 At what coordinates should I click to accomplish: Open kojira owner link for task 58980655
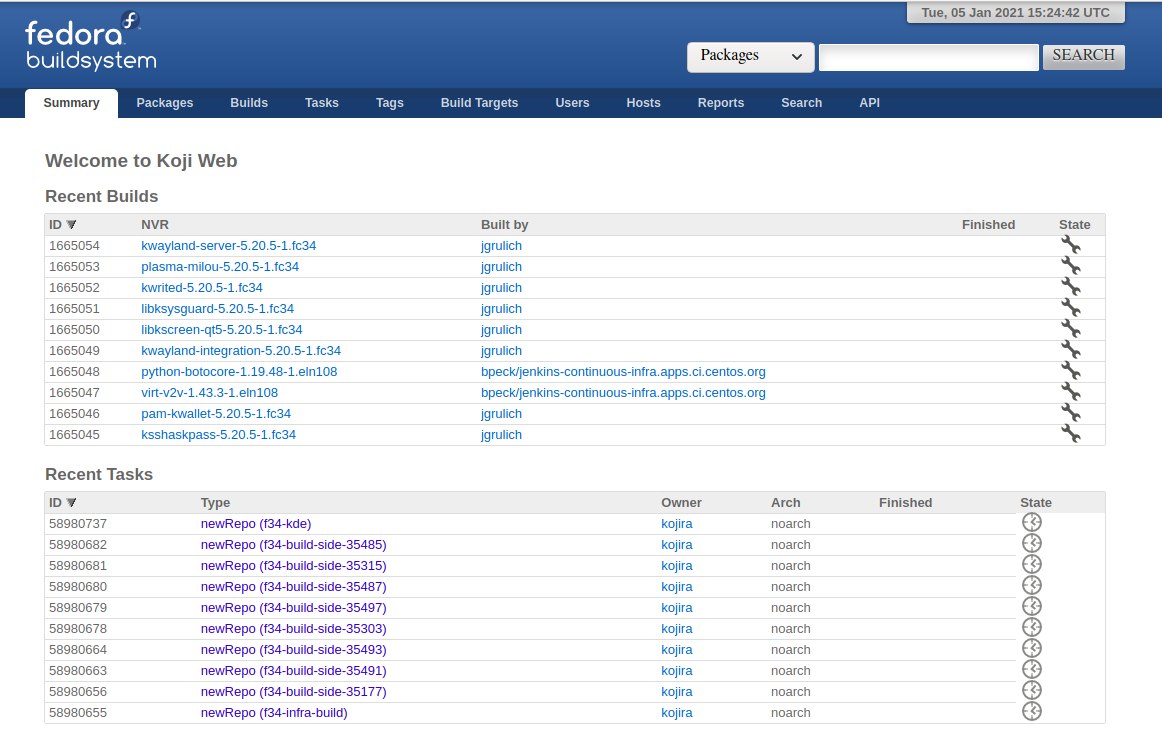677,712
